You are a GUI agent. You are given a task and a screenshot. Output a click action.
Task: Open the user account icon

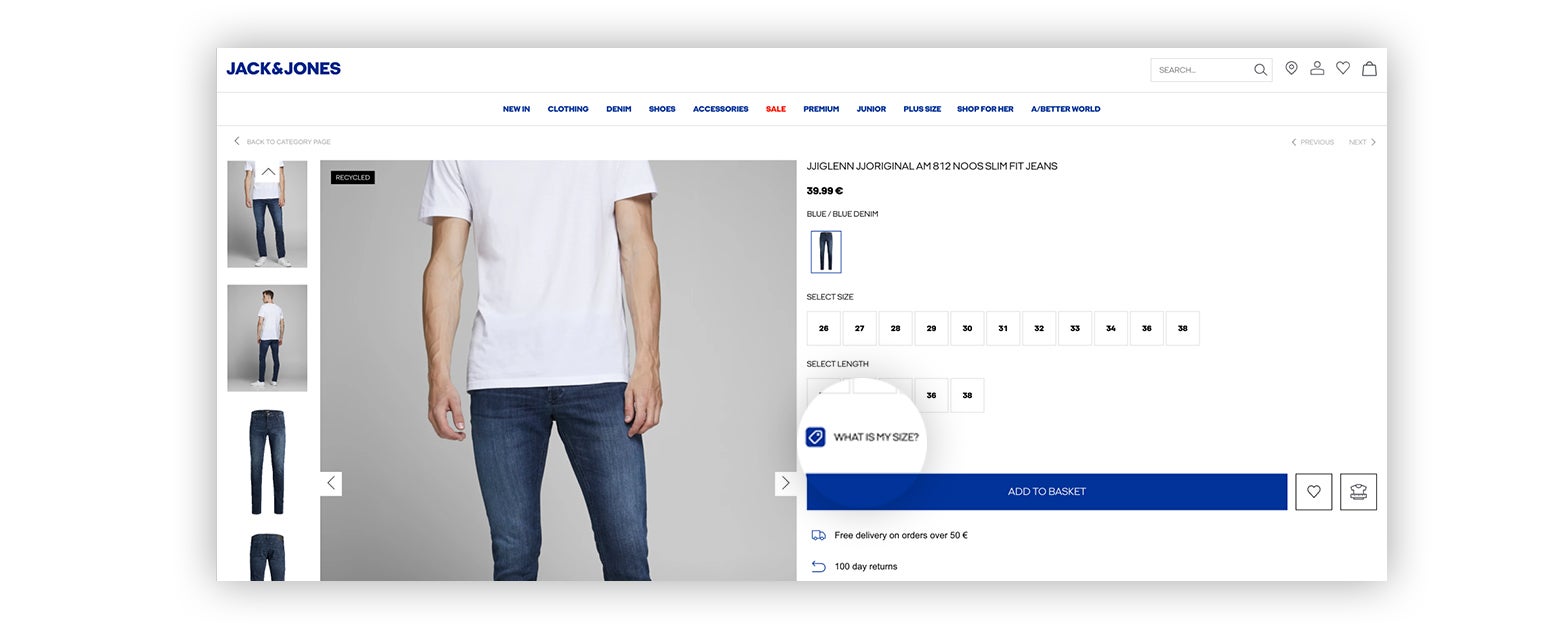point(1317,68)
